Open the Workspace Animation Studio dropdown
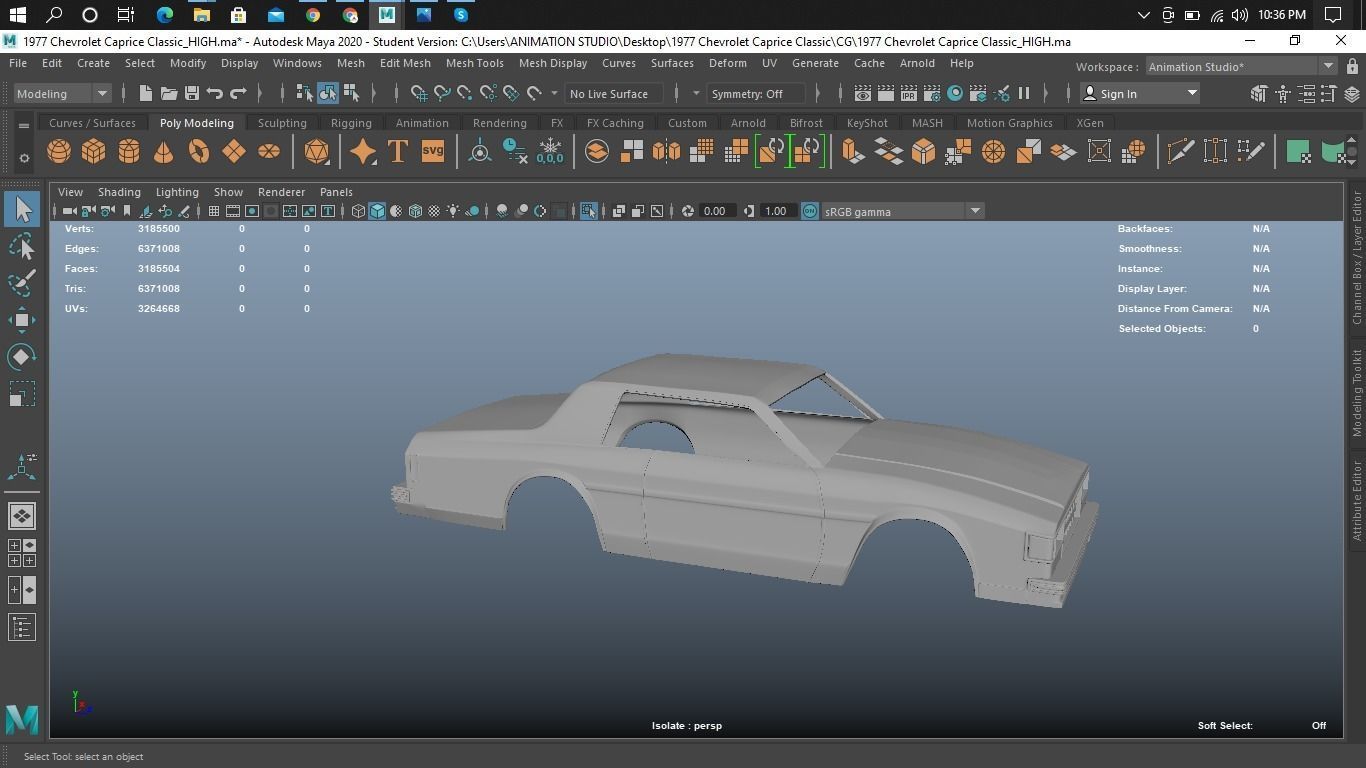1366x768 pixels. 1240,66
